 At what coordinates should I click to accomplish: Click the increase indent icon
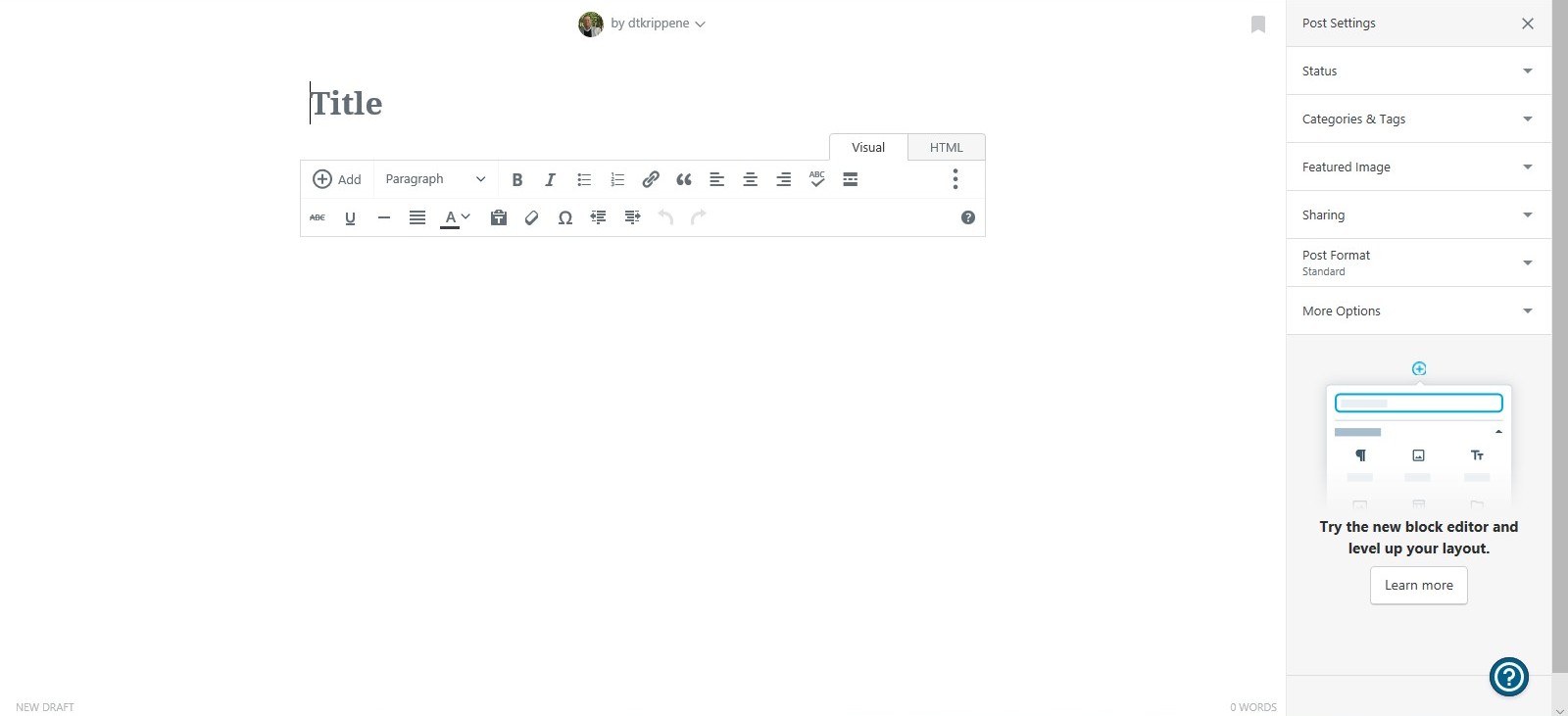click(632, 217)
